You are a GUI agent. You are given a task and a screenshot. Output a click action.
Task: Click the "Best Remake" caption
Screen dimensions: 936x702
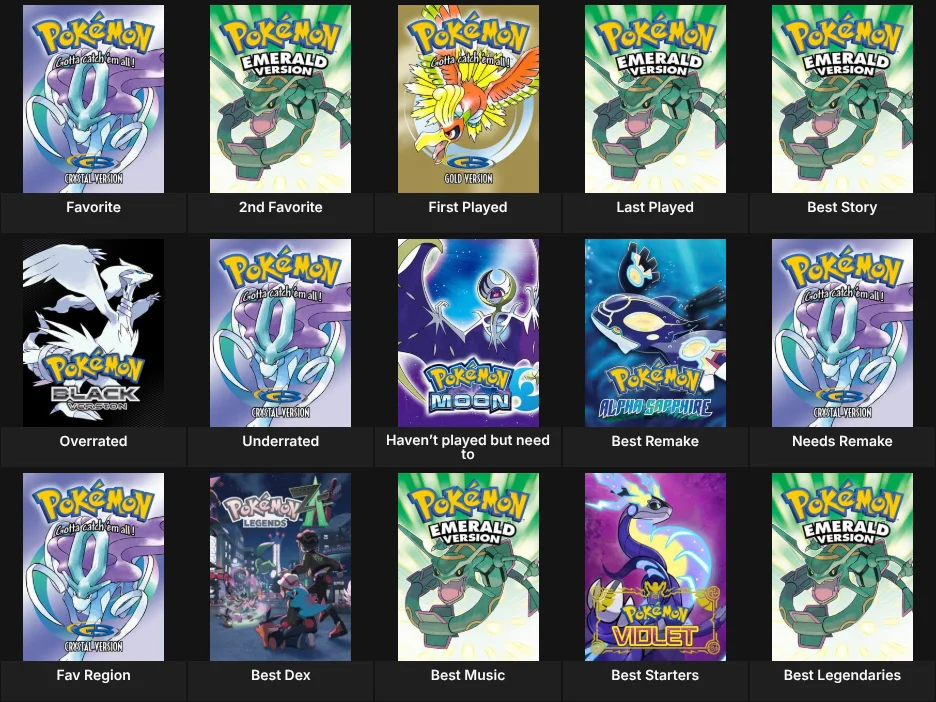click(655, 441)
